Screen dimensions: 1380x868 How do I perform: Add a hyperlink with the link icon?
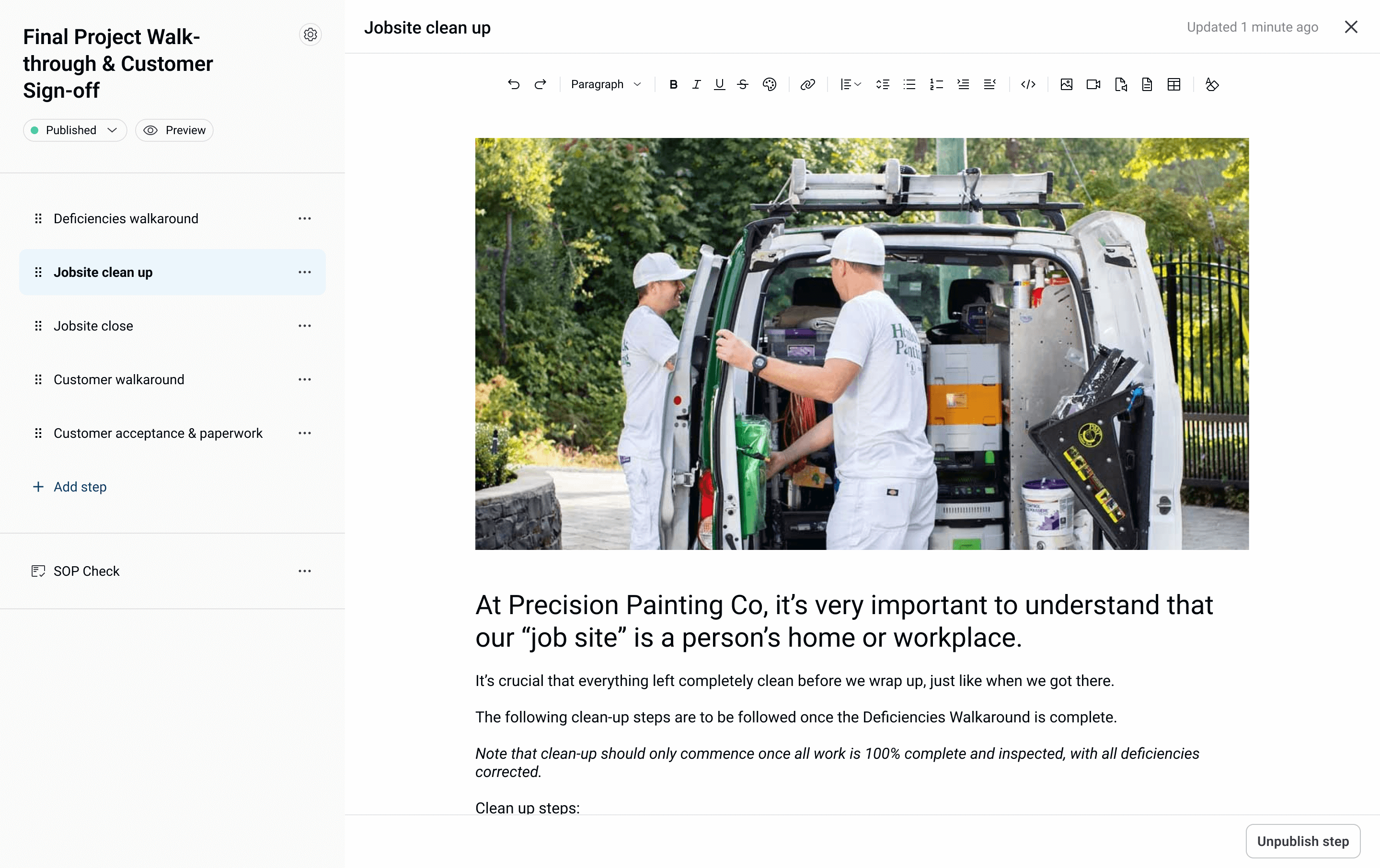(807, 85)
